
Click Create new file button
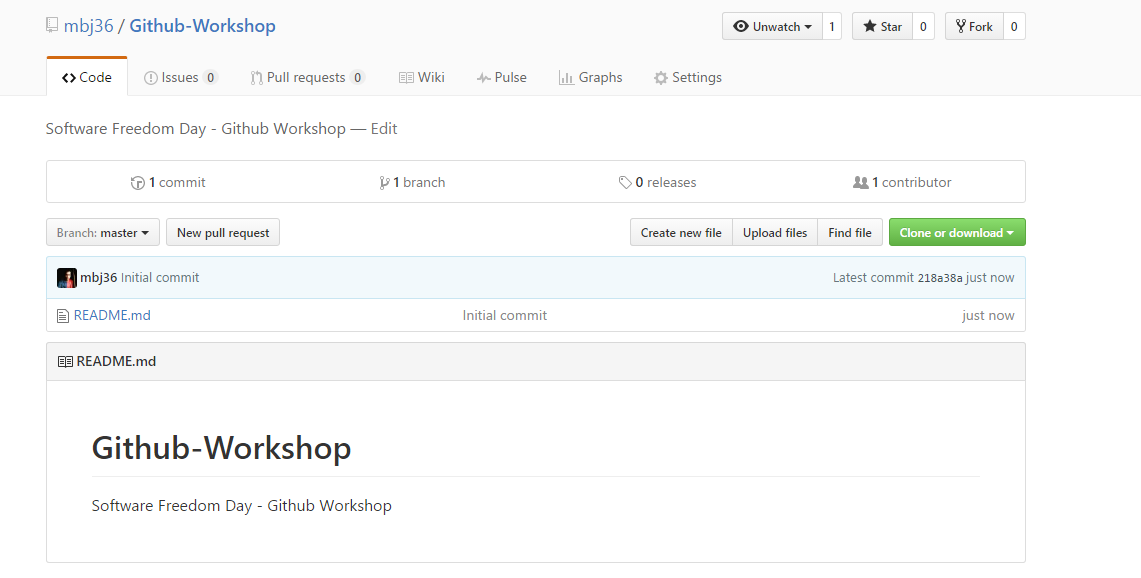[x=681, y=232]
